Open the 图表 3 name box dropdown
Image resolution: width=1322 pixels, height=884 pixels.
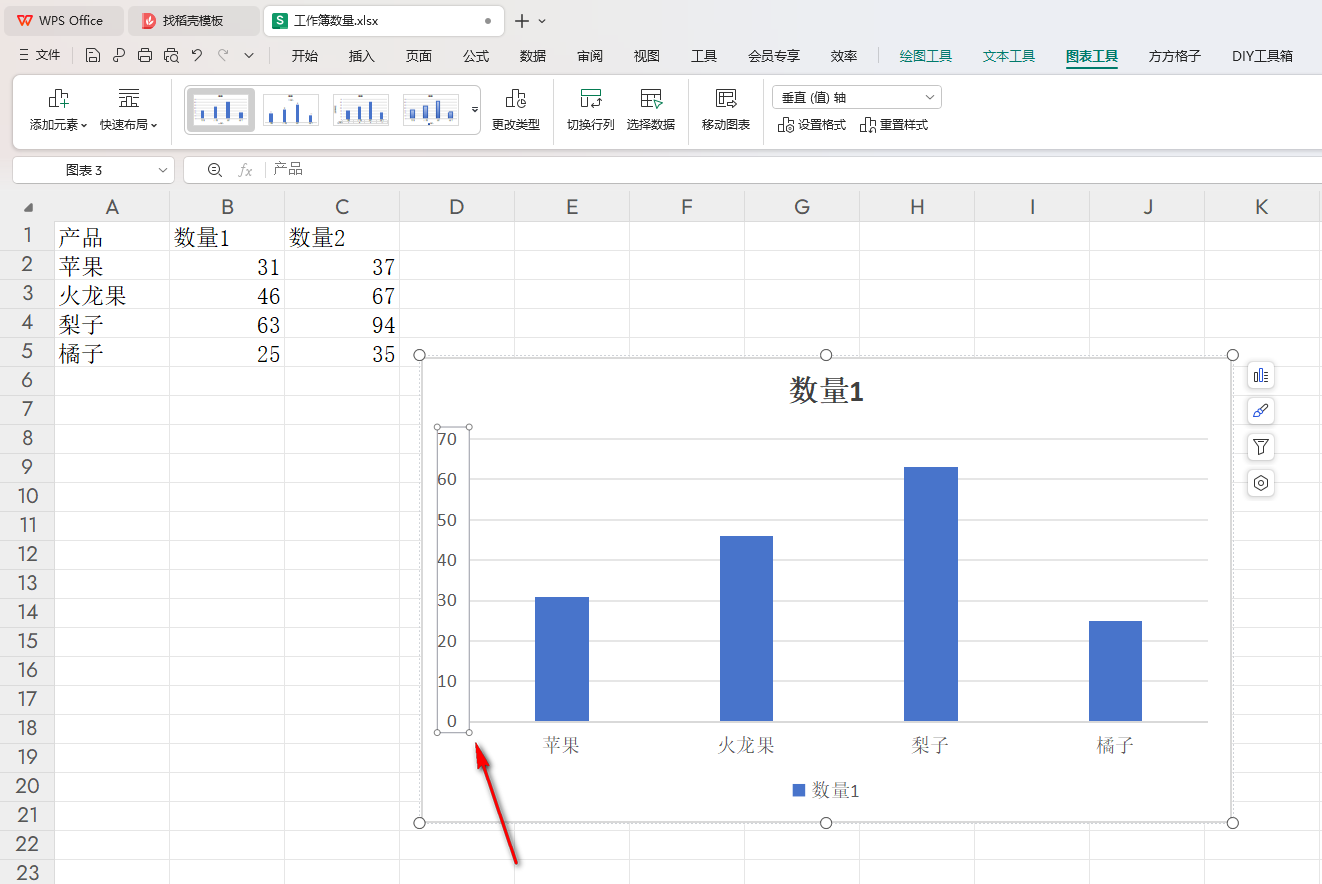(163, 170)
